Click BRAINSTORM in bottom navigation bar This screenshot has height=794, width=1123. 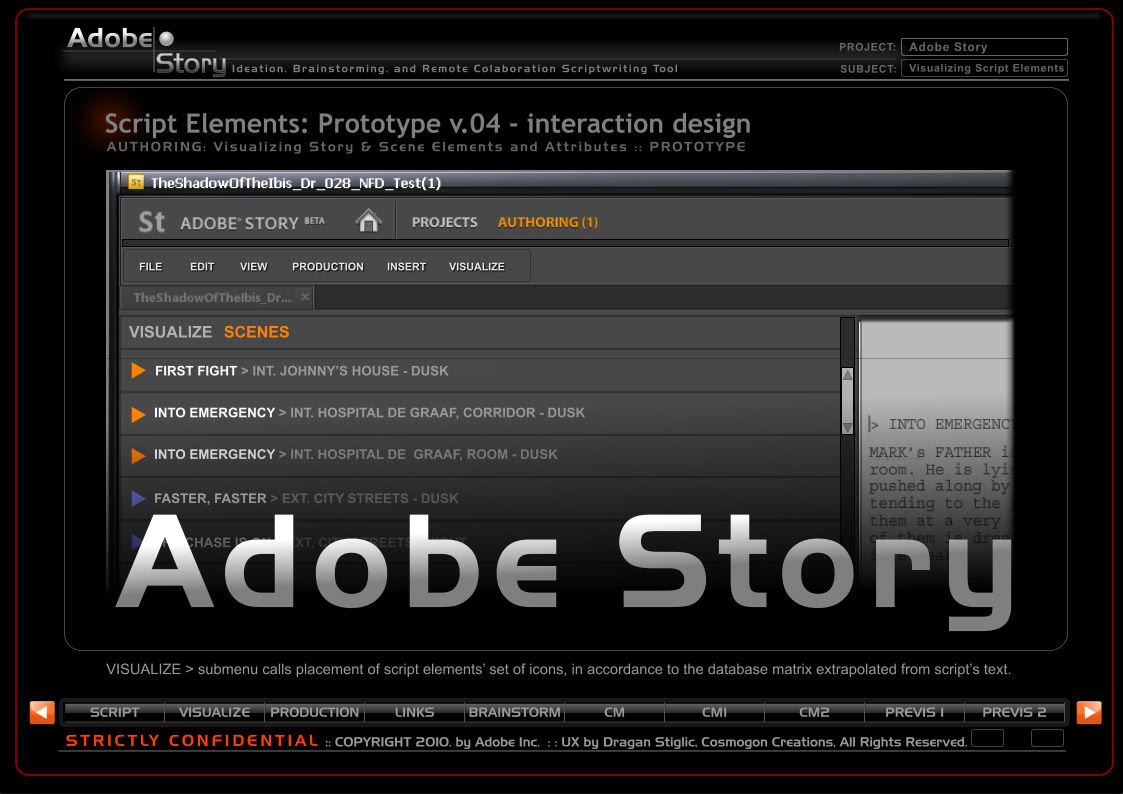514,712
